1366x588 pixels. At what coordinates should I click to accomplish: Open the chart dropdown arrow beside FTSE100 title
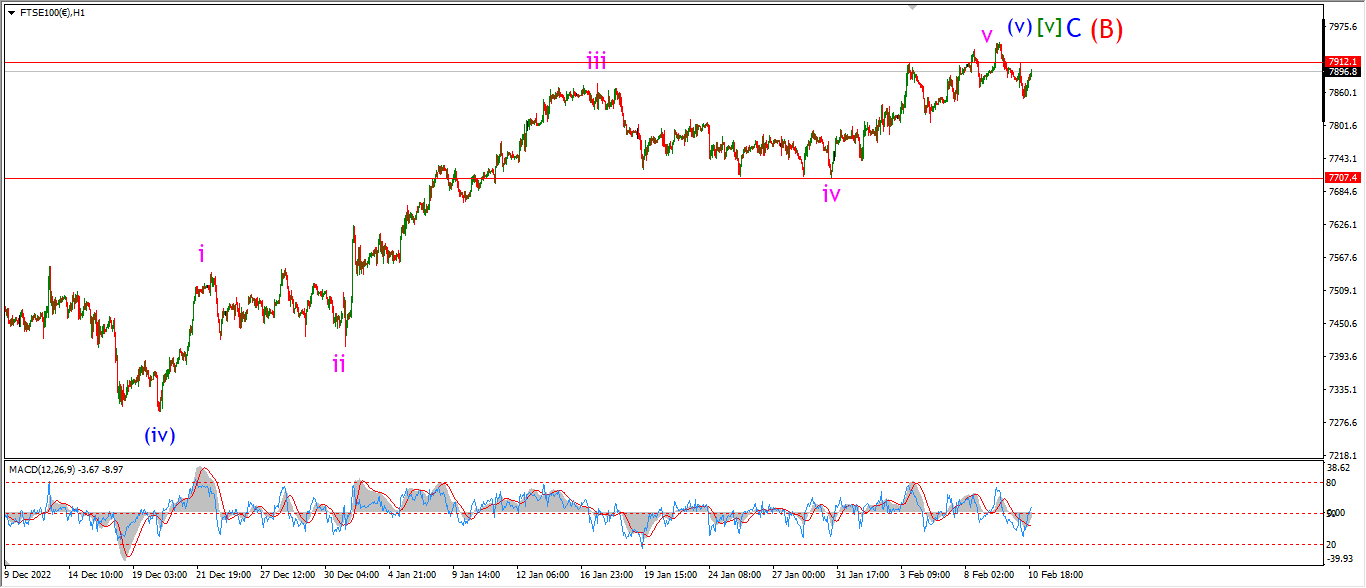coord(11,13)
